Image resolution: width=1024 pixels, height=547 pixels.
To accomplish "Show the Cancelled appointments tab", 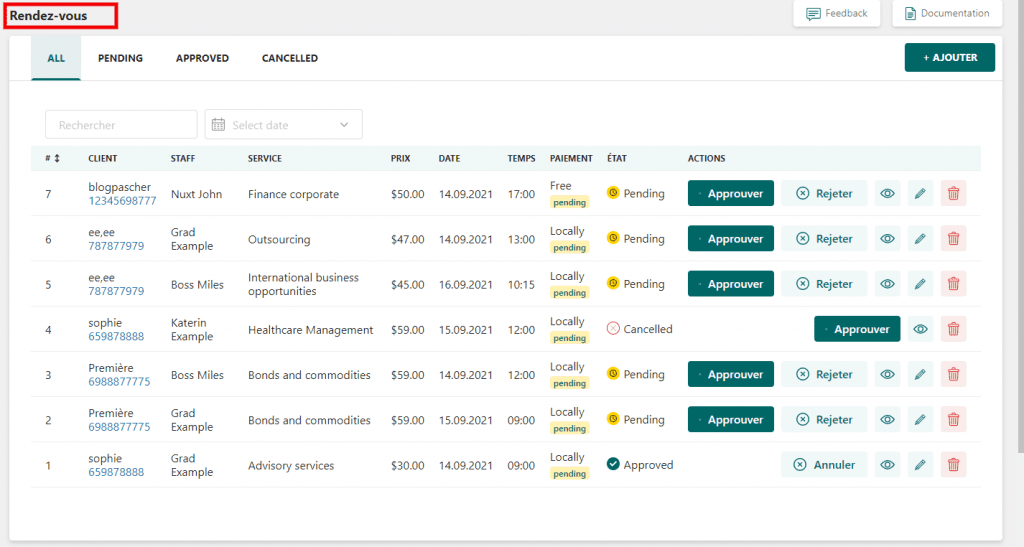I will 290,58.
